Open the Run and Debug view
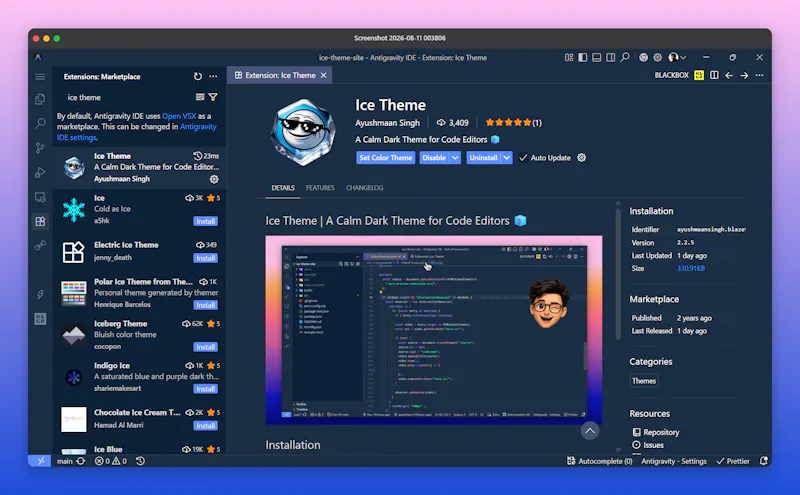The width and height of the screenshot is (800, 495). coord(40,172)
